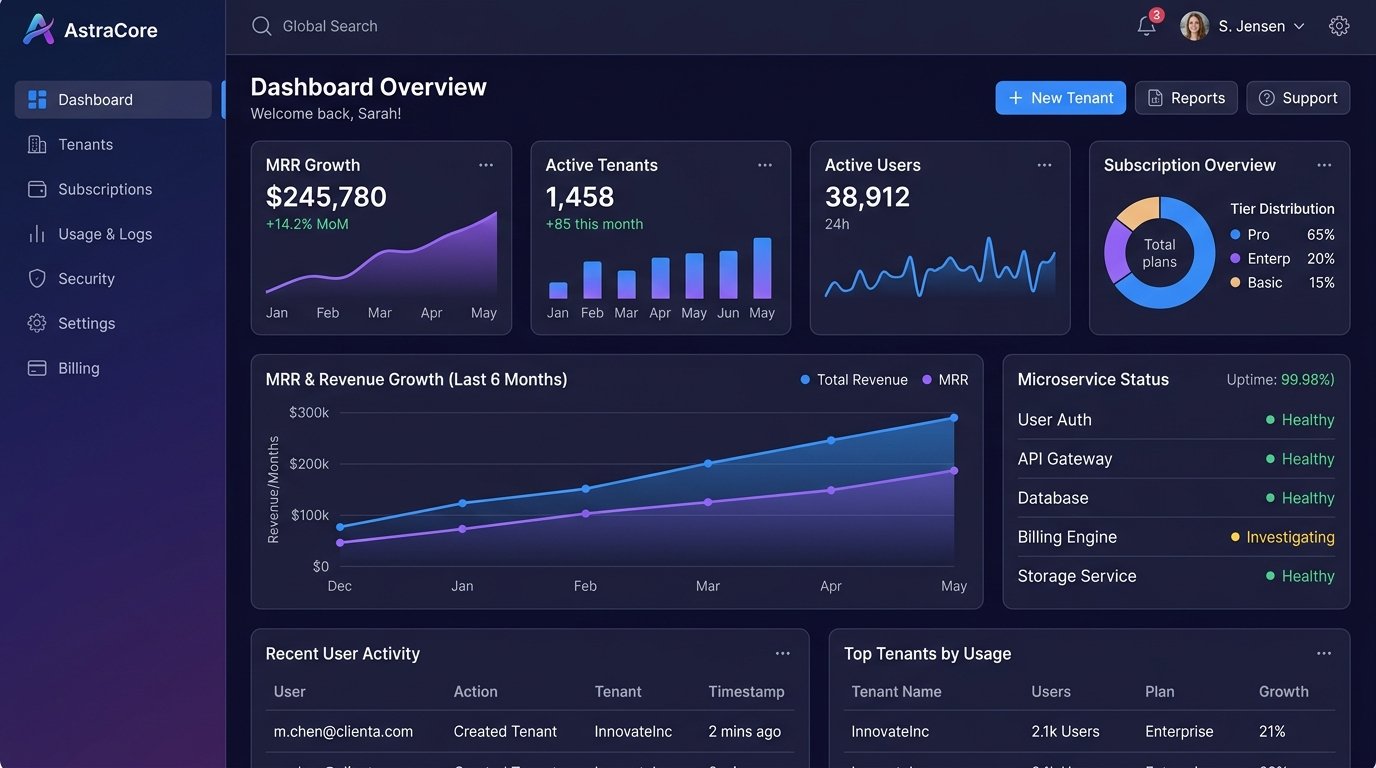1376x768 pixels.
Task: Toggle the Basic tier legend entry
Action: tap(1283, 282)
